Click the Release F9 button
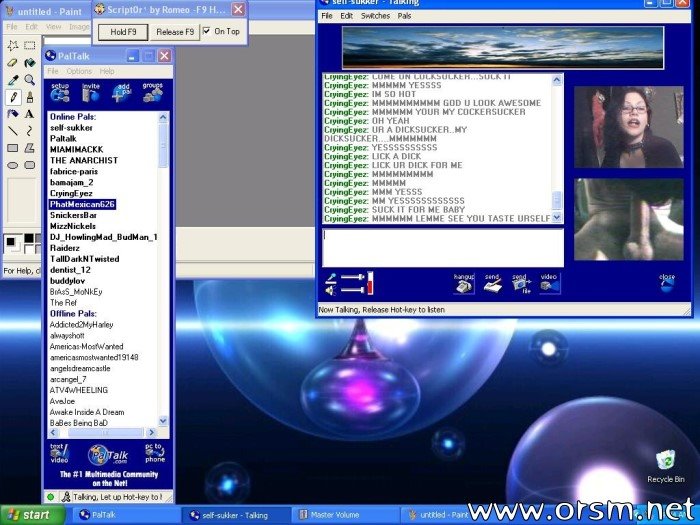 tap(175, 32)
